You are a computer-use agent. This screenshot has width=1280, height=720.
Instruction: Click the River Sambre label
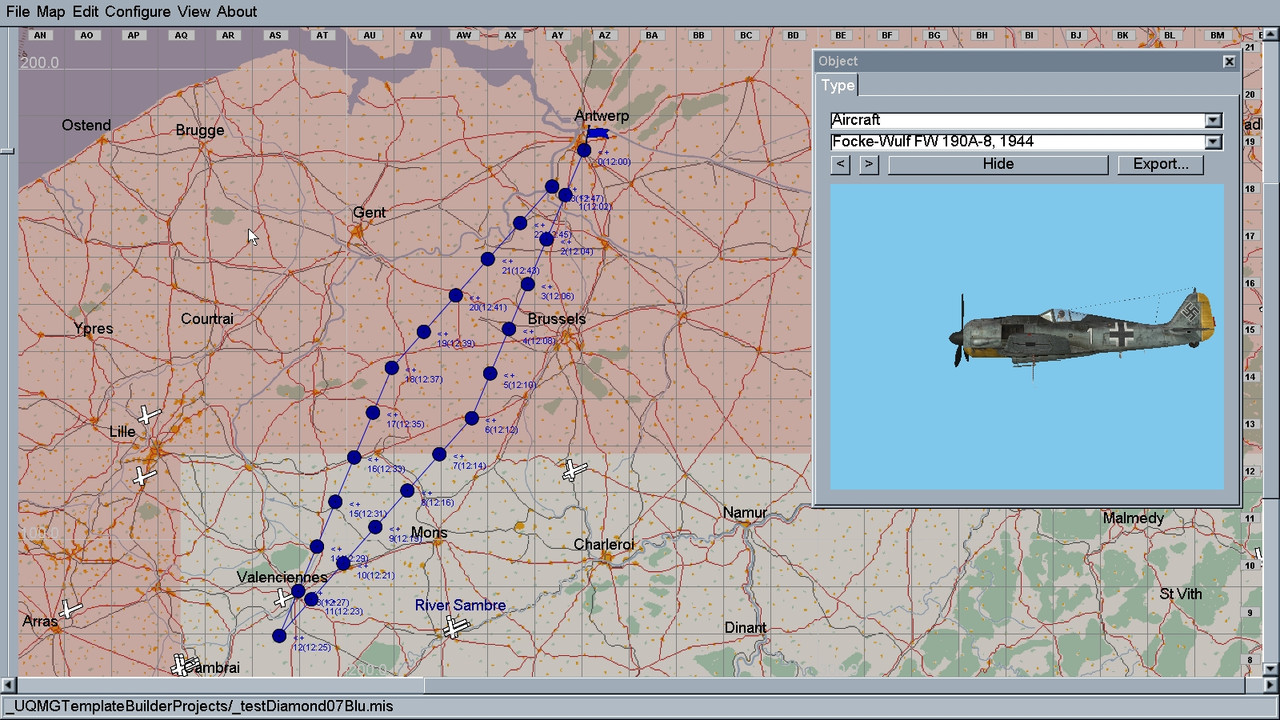coord(460,605)
